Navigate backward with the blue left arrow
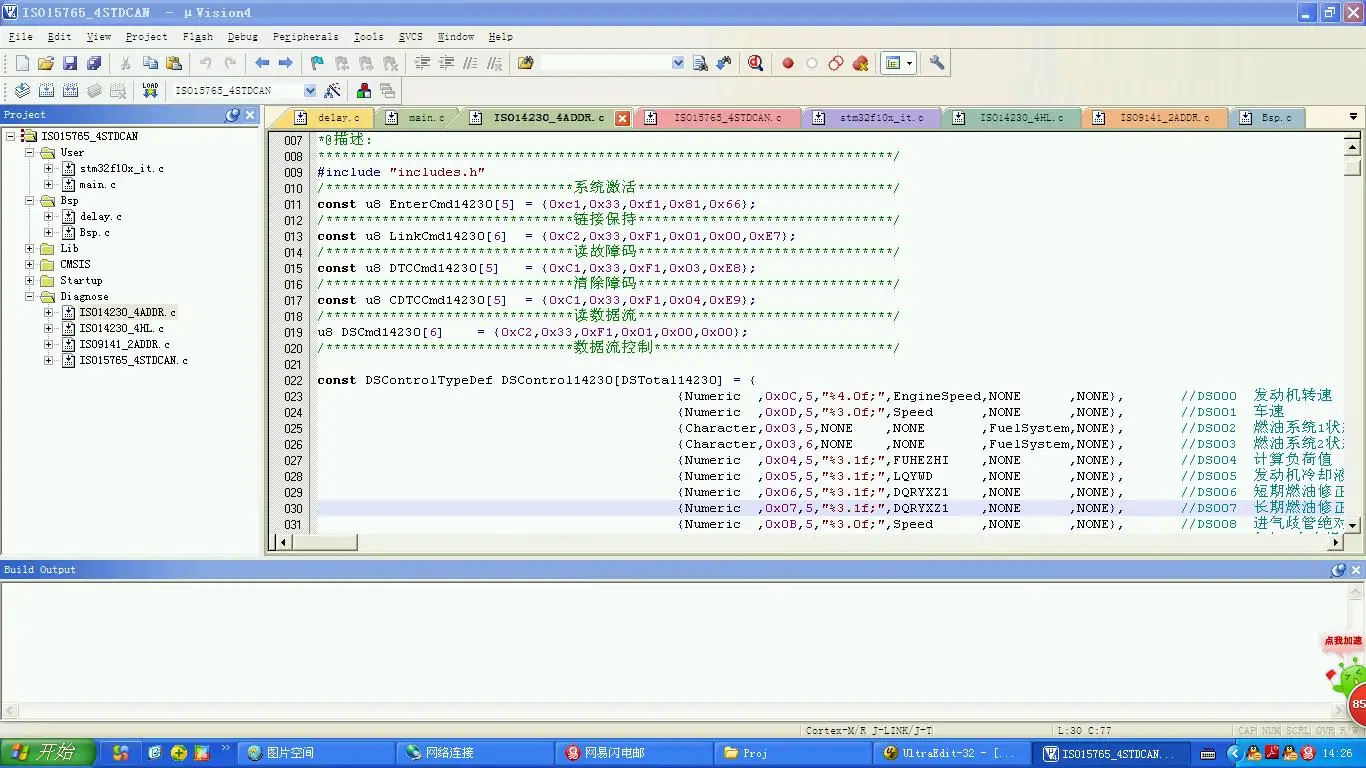The height and width of the screenshot is (768, 1366). 262,63
